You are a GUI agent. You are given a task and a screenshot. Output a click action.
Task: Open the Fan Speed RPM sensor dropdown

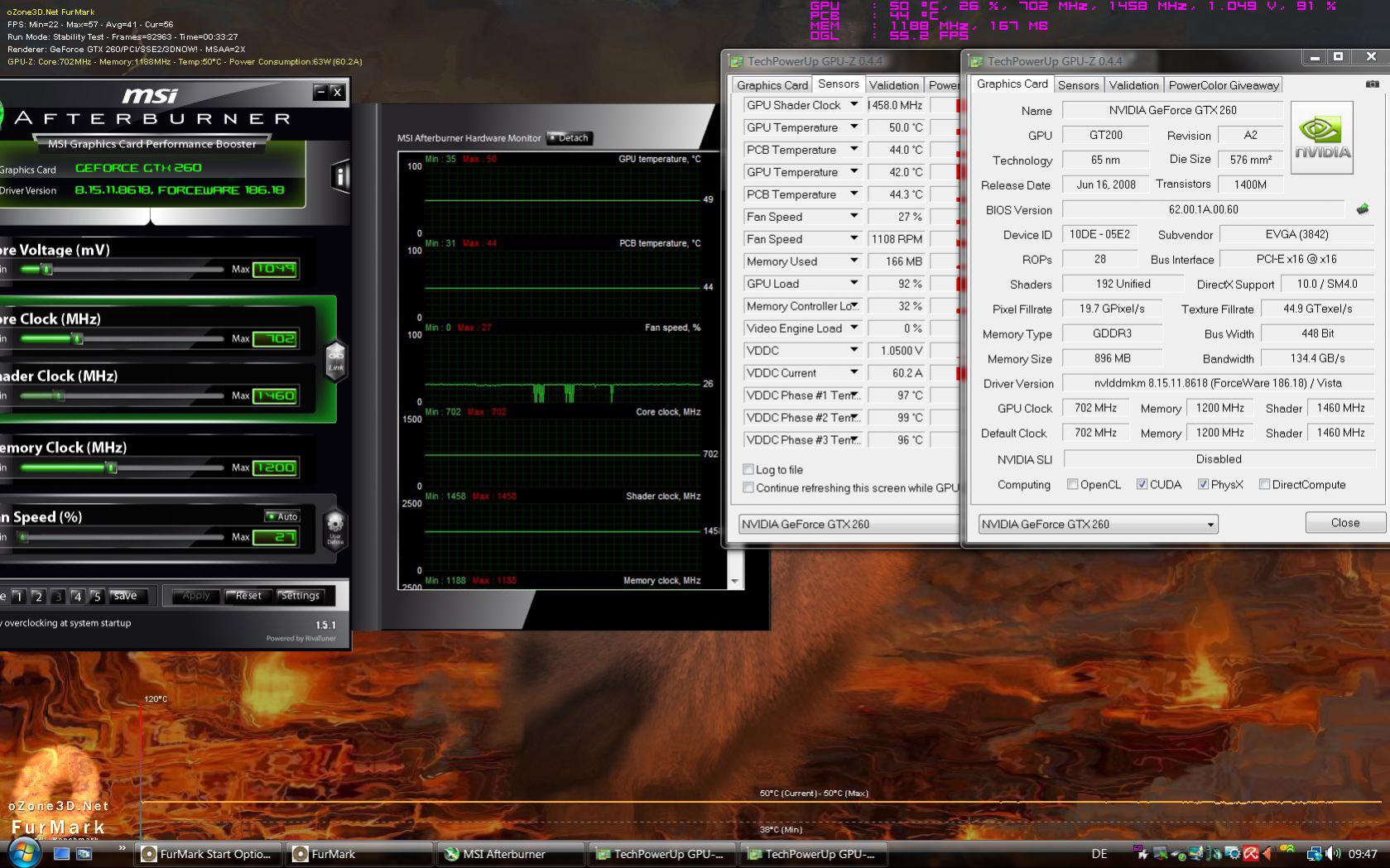854,238
